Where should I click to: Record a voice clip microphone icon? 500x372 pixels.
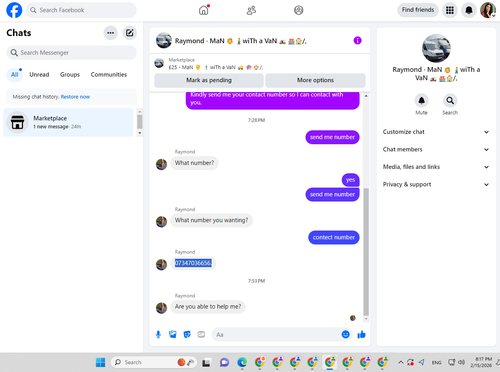tap(158, 334)
